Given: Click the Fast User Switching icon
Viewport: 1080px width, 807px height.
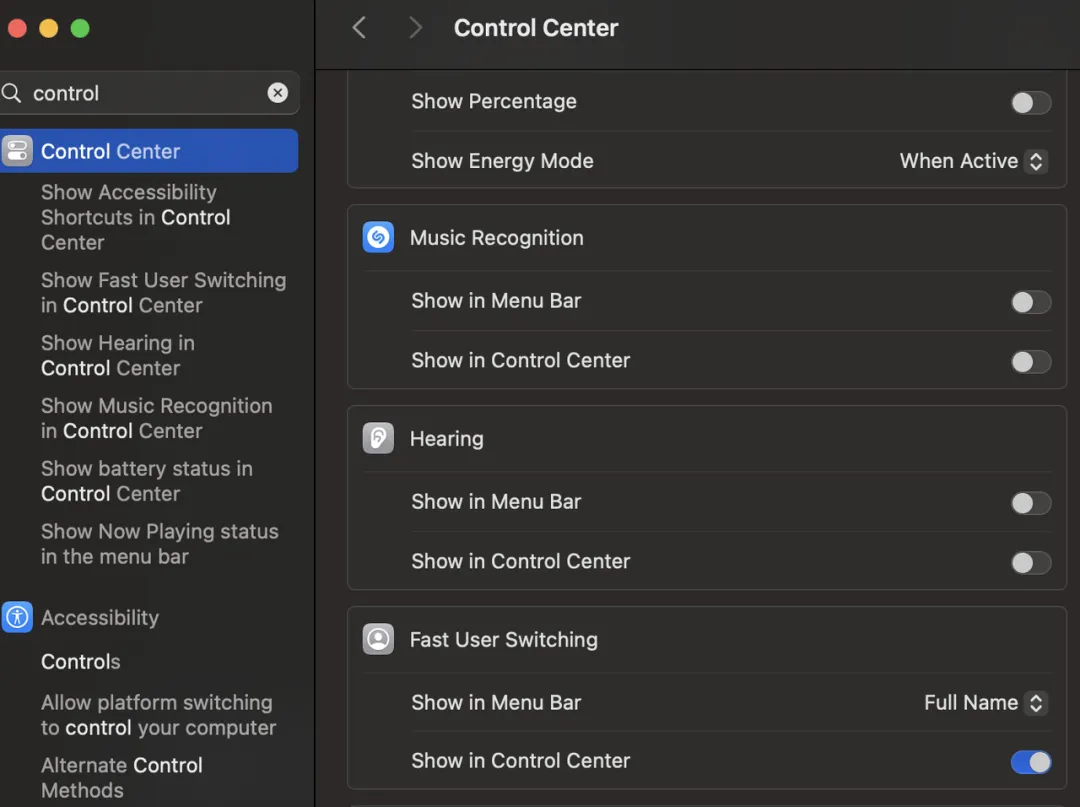Looking at the screenshot, I should [x=378, y=639].
